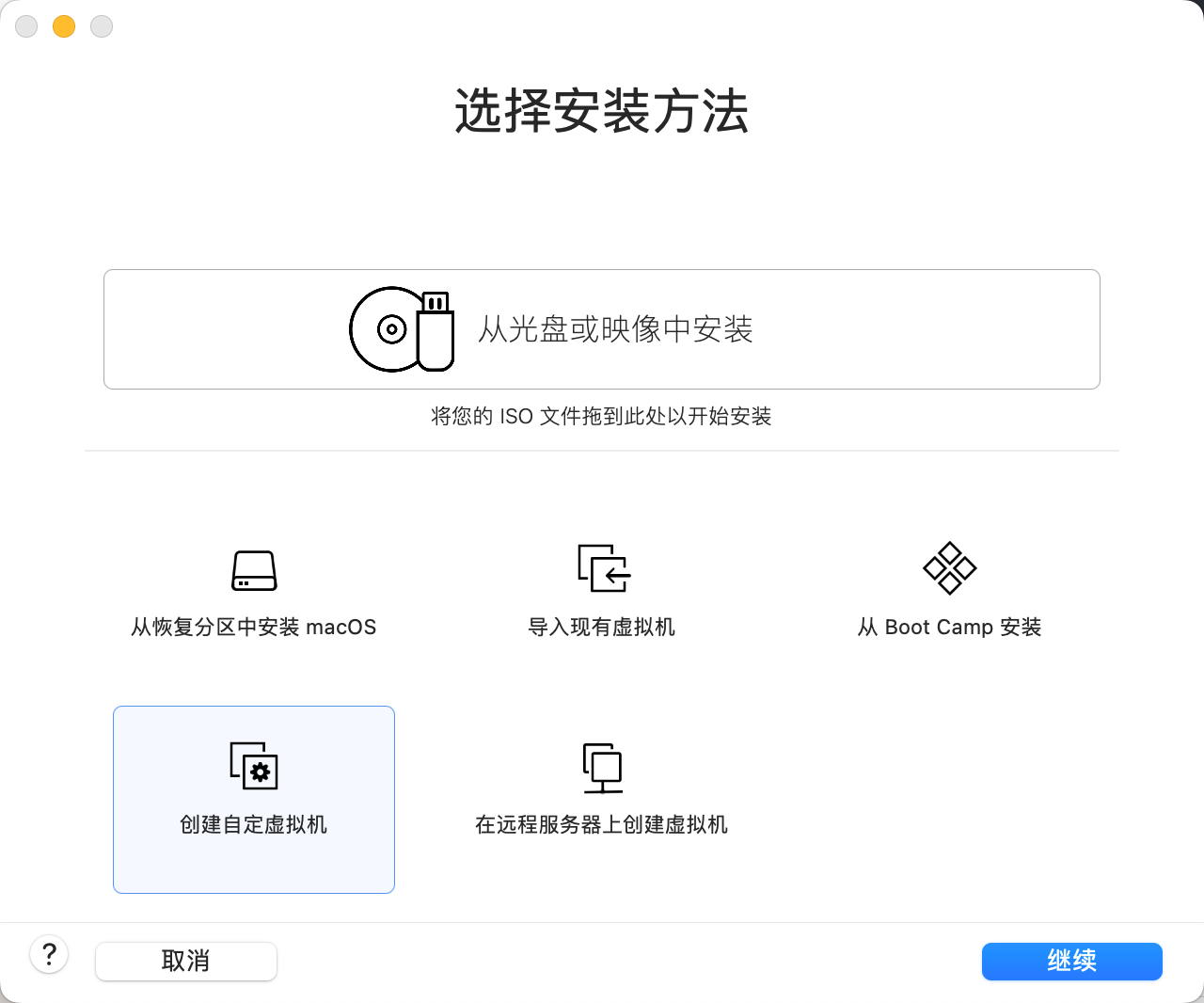Click 取消 to cancel installation
This screenshot has width=1204, height=1003.
click(186, 961)
